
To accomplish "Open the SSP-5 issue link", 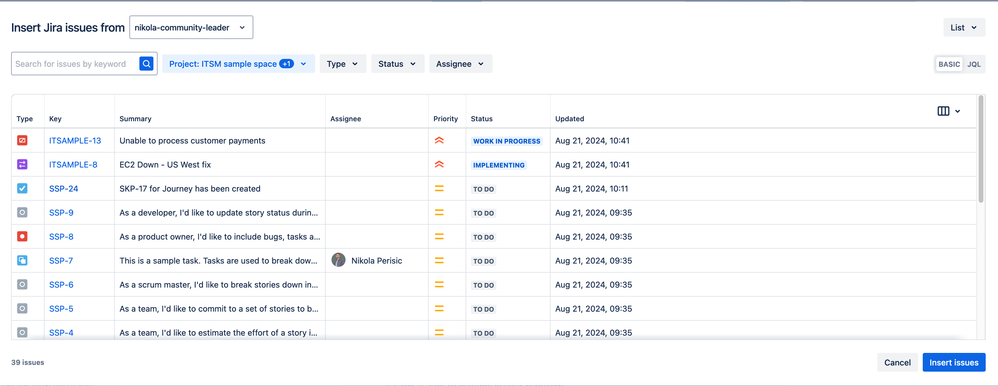I will click(x=61, y=309).
